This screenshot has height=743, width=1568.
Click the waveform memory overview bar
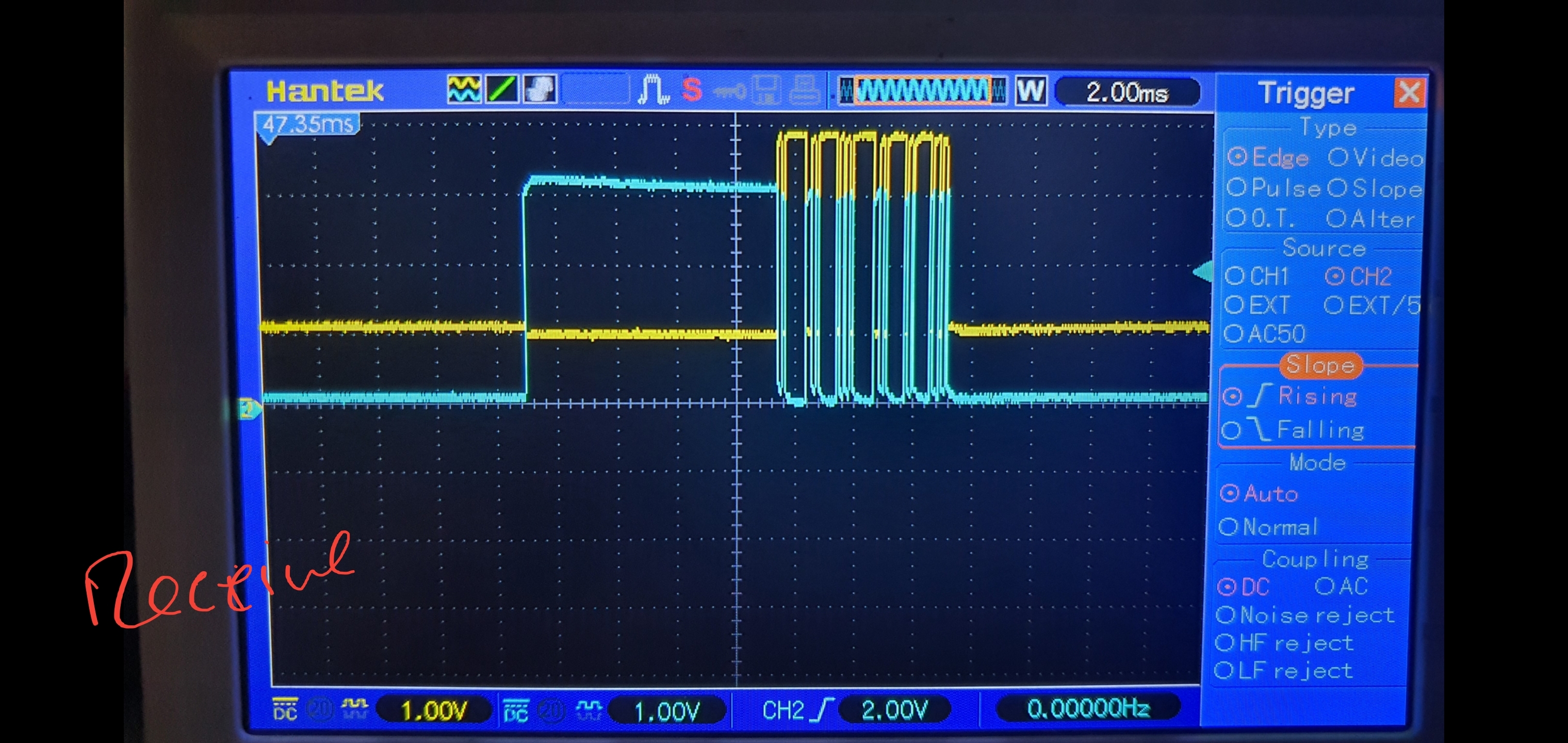(x=922, y=91)
